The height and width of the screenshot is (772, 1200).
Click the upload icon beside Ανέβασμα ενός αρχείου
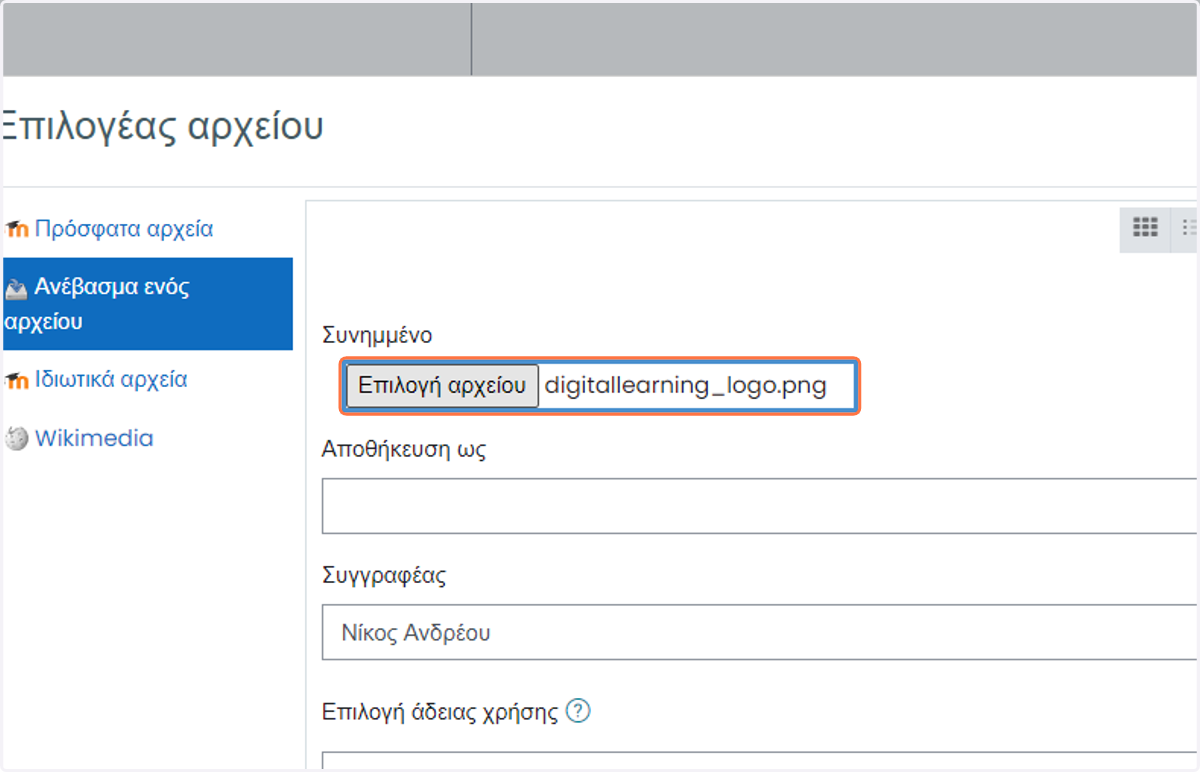point(16,289)
